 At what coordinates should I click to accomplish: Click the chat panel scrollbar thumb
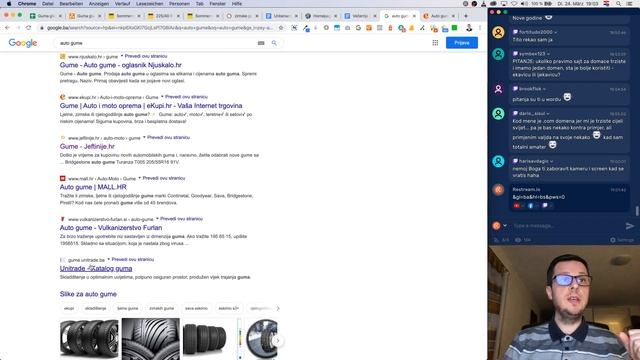tap(637, 211)
